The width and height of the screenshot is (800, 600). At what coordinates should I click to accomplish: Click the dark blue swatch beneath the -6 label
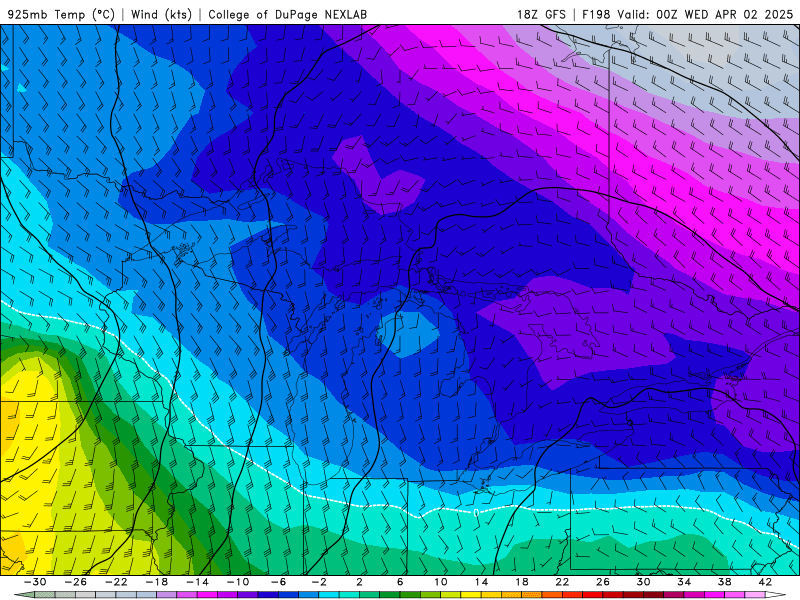(x=268, y=595)
